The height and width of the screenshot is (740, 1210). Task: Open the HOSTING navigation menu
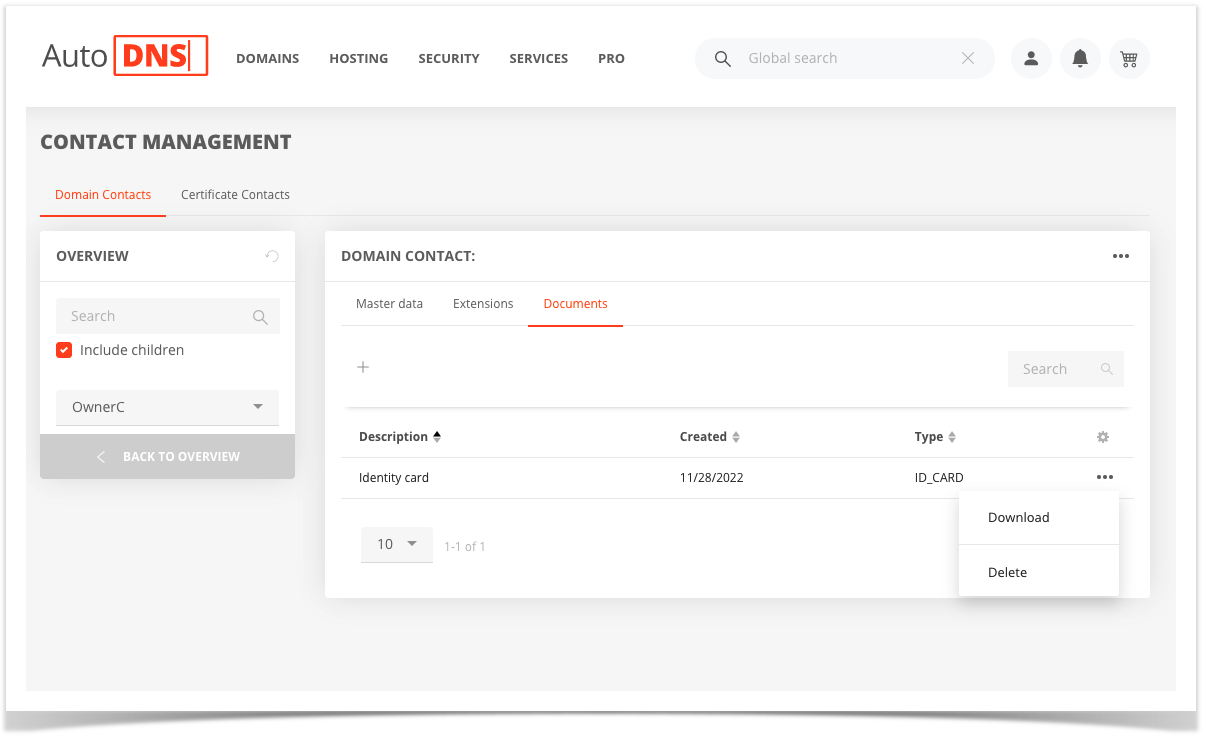[x=359, y=59]
